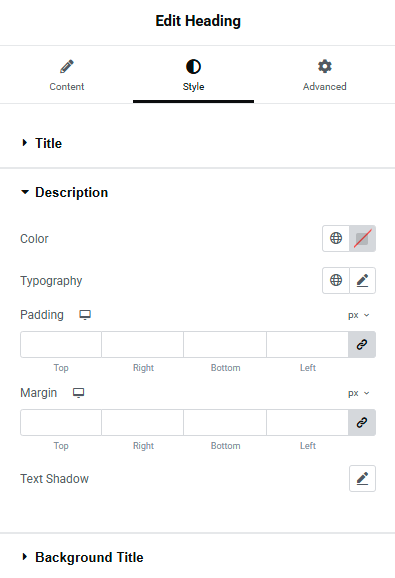The height and width of the screenshot is (578, 395).
Task: Open global fonts for Typography
Action: (336, 281)
